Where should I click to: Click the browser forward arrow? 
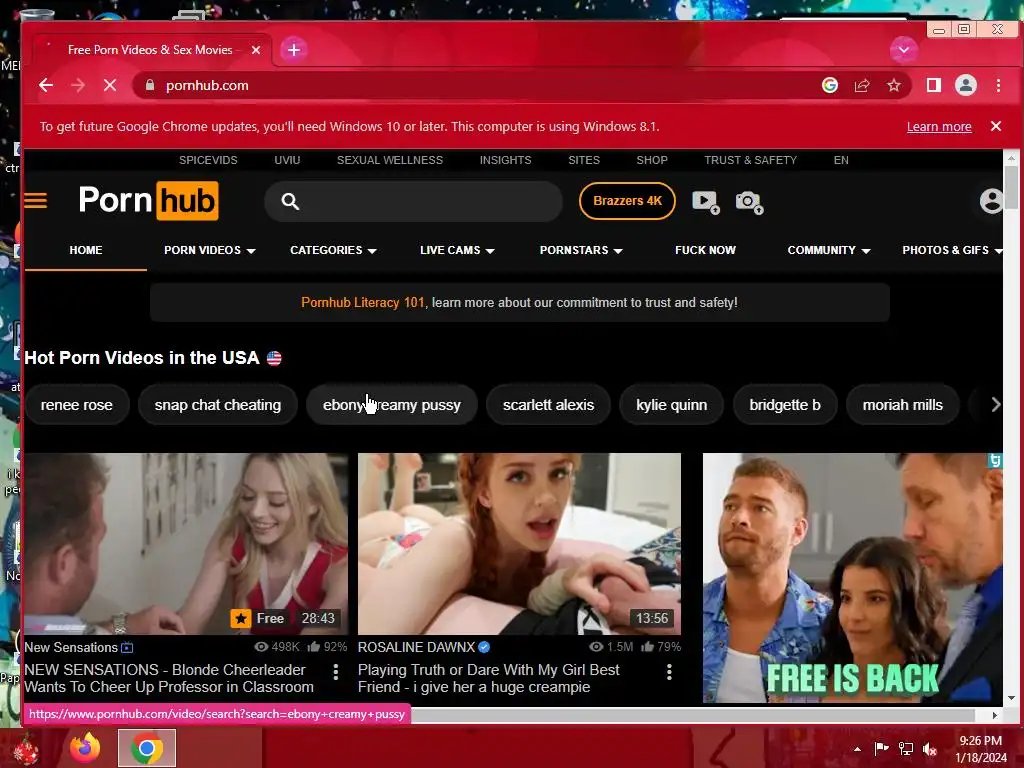pos(78,86)
